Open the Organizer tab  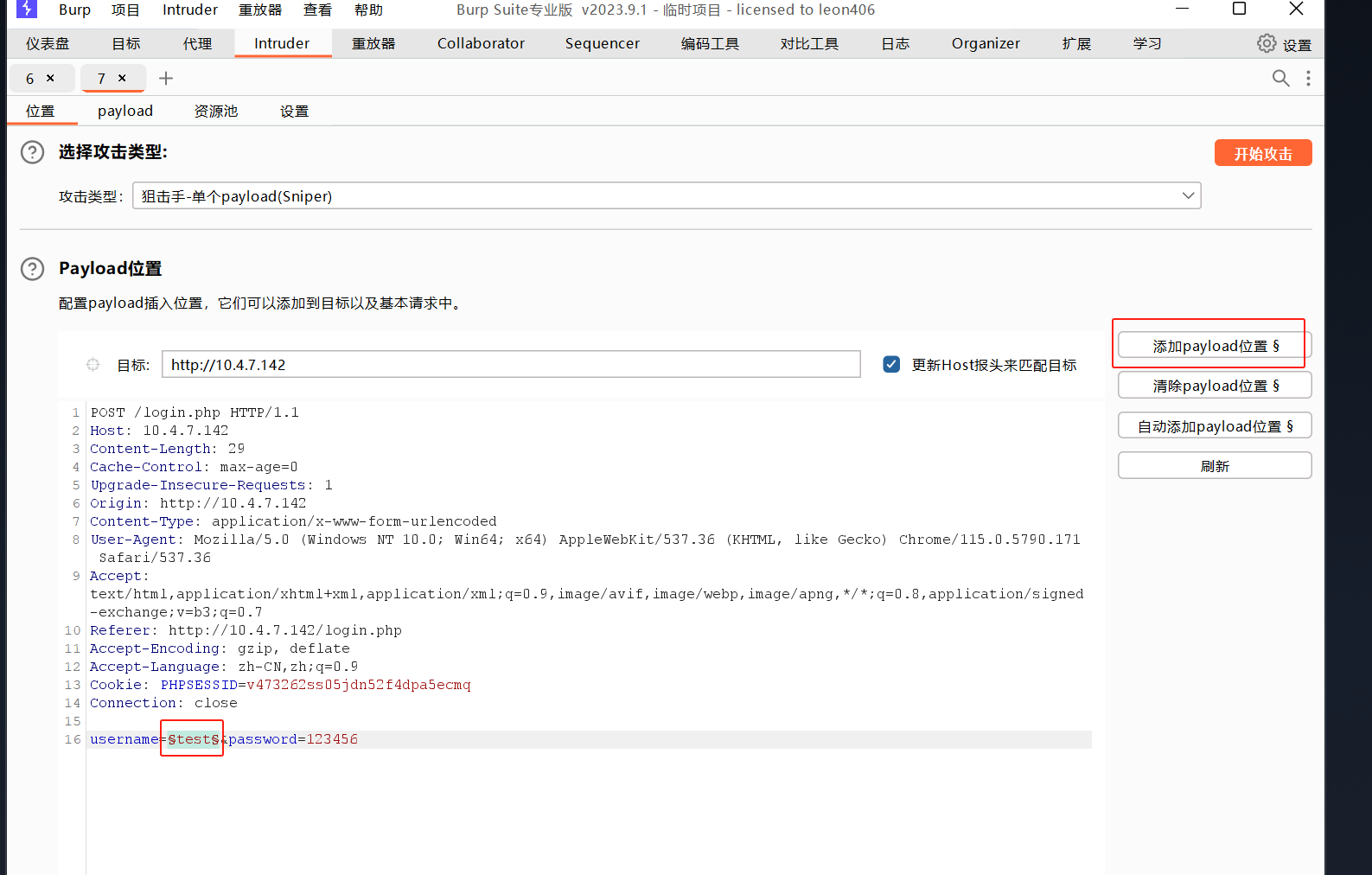click(x=986, y=43)
